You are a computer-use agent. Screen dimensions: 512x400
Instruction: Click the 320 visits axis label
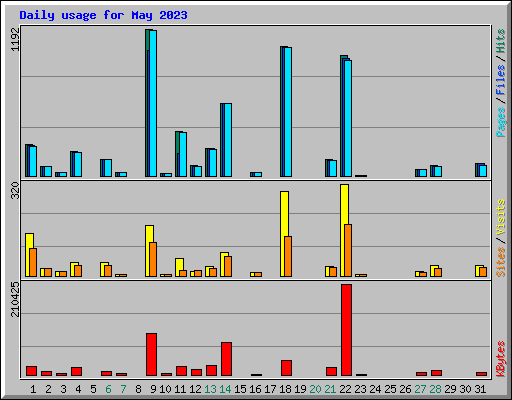coord(15,190)
